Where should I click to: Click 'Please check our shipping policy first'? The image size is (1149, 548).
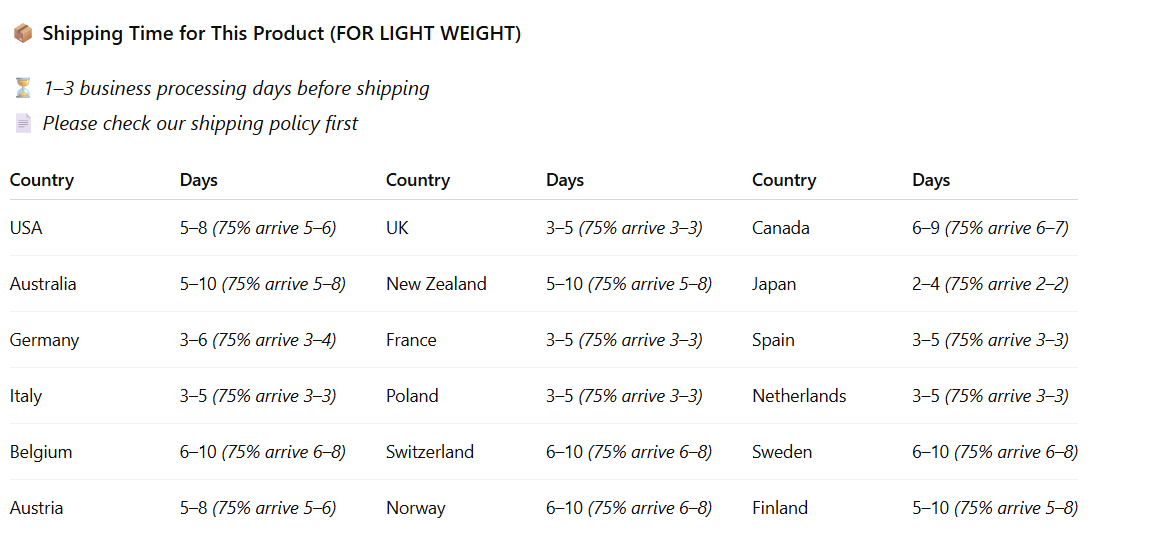[x=200, y=124]
